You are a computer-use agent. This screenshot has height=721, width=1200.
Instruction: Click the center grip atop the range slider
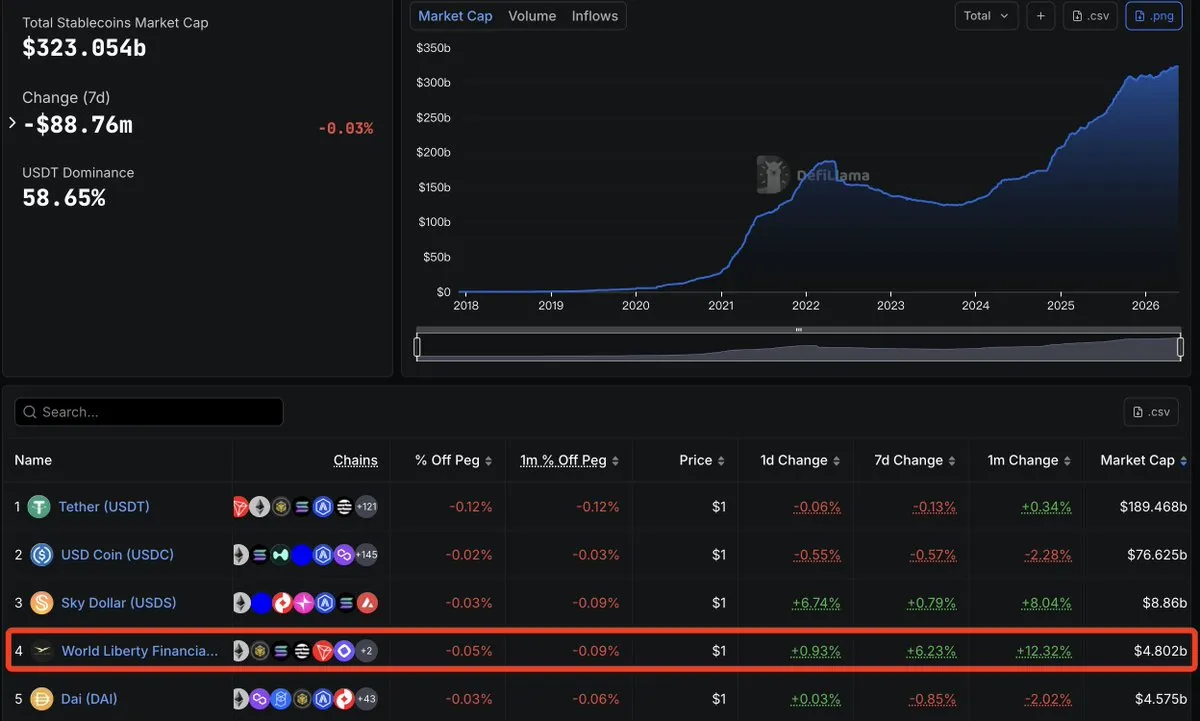pos(798,330)
